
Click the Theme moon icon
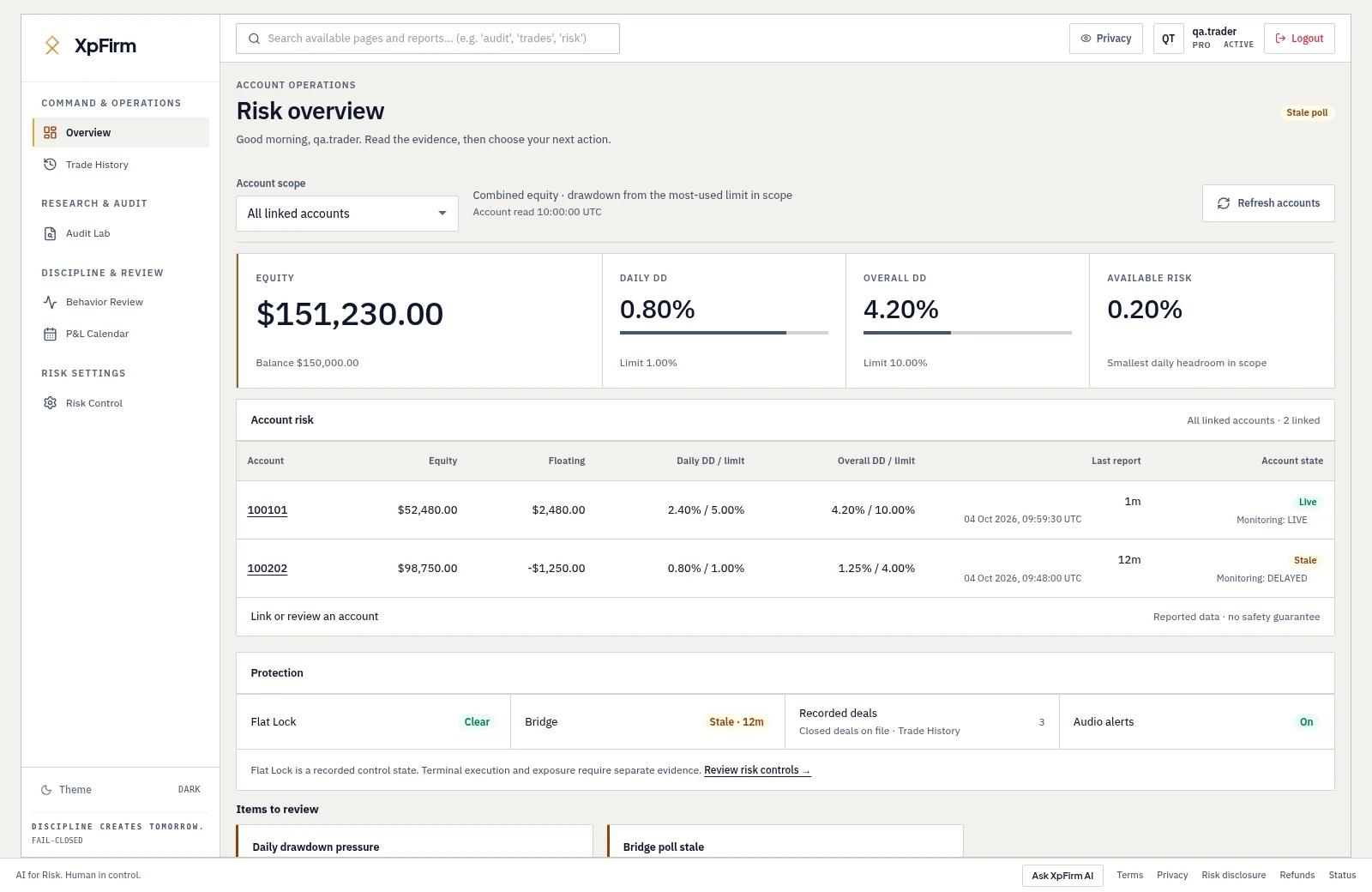click(46, 790)
